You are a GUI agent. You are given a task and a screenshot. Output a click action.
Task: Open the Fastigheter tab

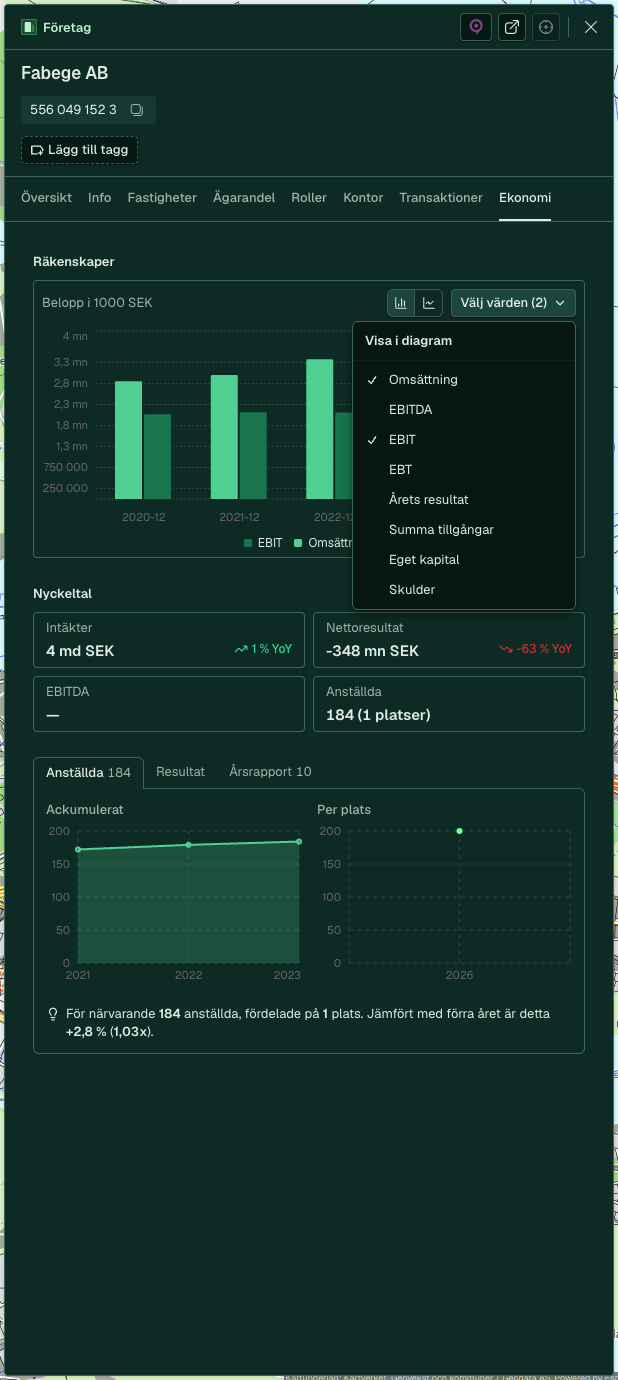162,198
